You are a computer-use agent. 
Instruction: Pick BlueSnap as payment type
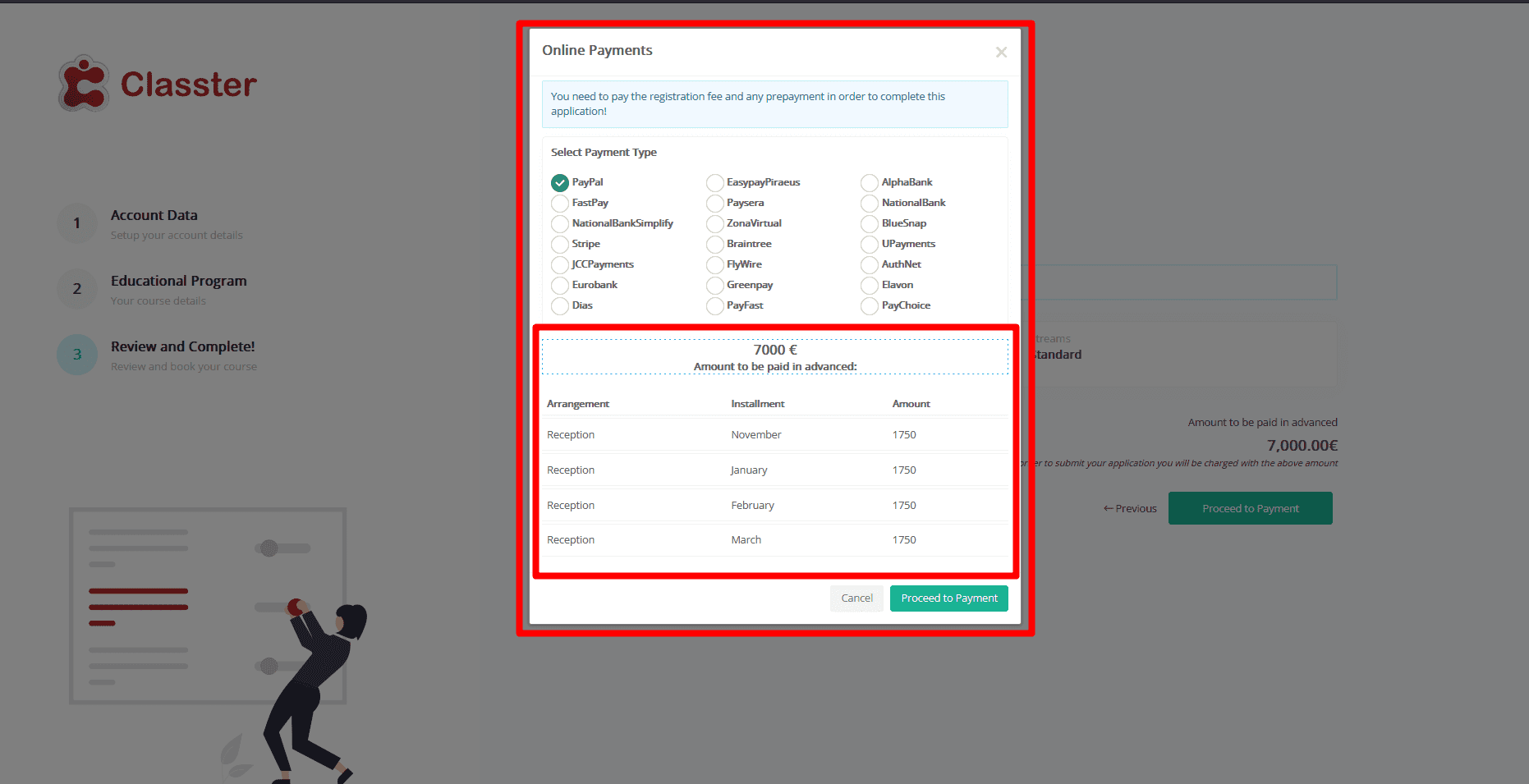(870, 223)
